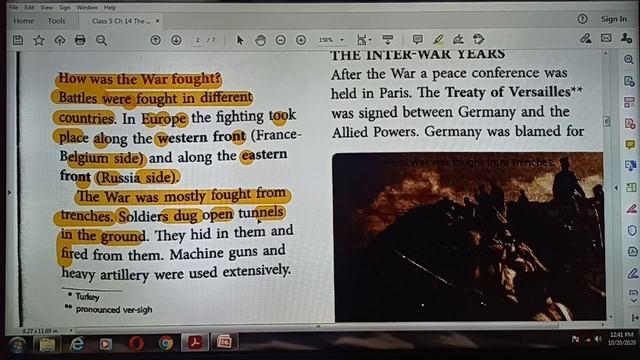This screenshot has width=640, height=360.
Task: Click the trenches photograph in the document
Action: click(469, 237)
